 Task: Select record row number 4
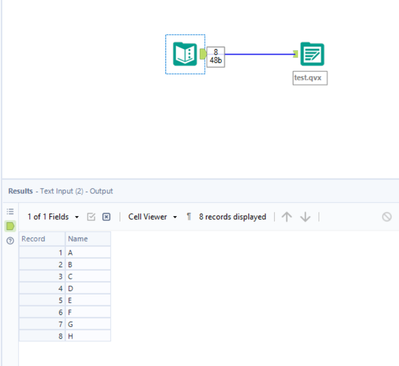click(42, 288)
